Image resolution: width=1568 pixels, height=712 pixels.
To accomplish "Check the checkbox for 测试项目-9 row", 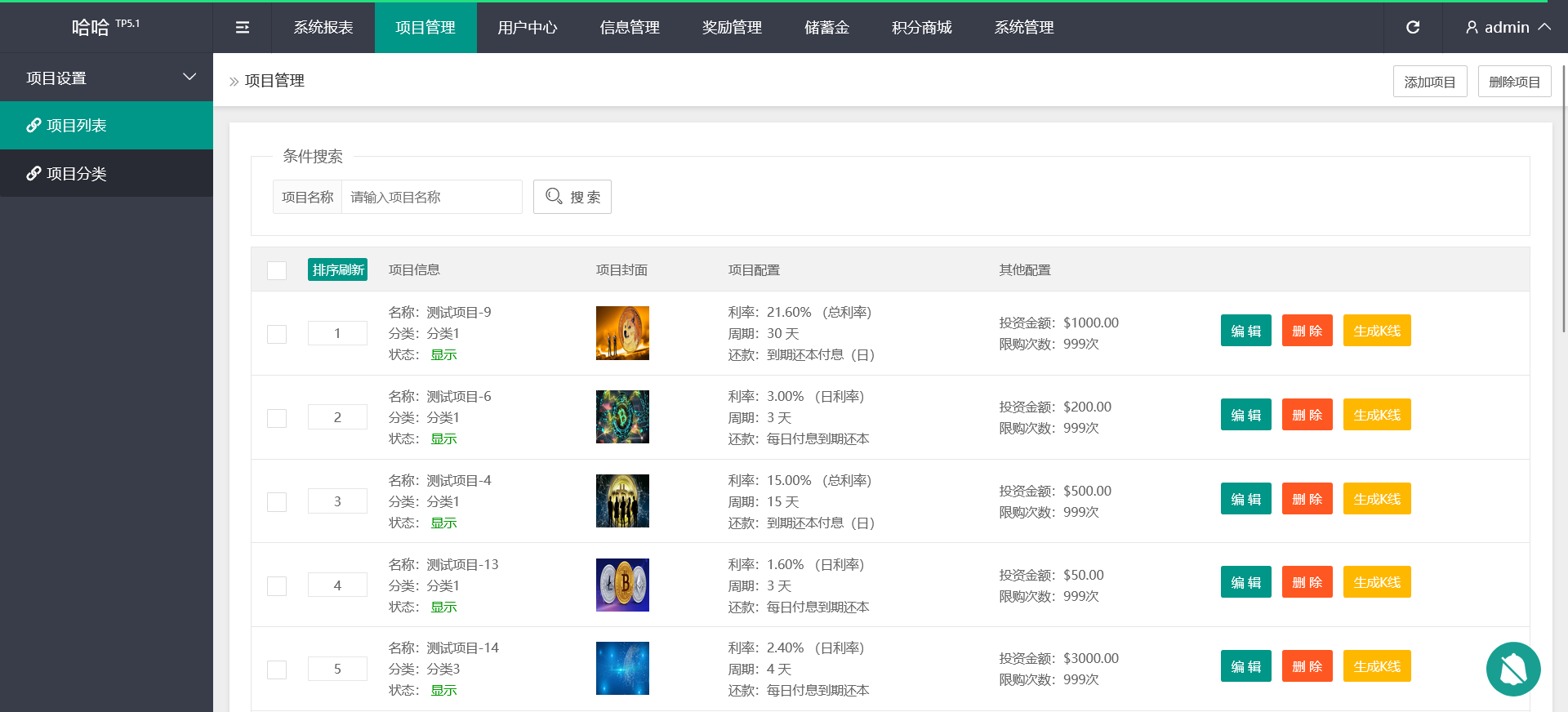I will click(277, 334).
